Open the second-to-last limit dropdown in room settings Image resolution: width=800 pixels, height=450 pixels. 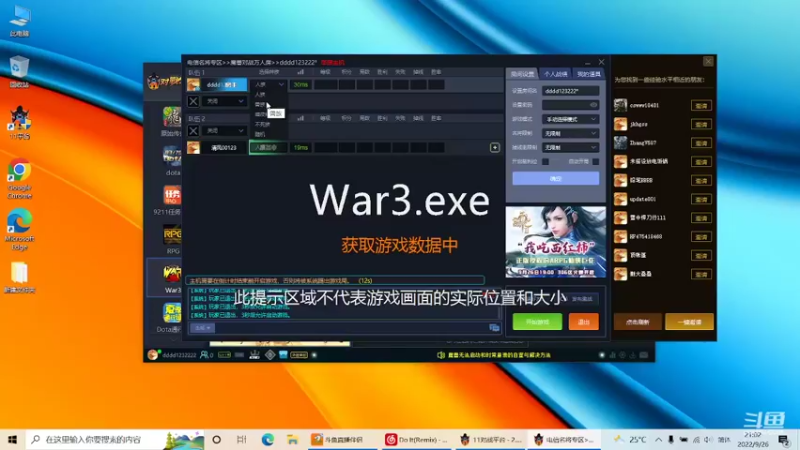[570, 133]
